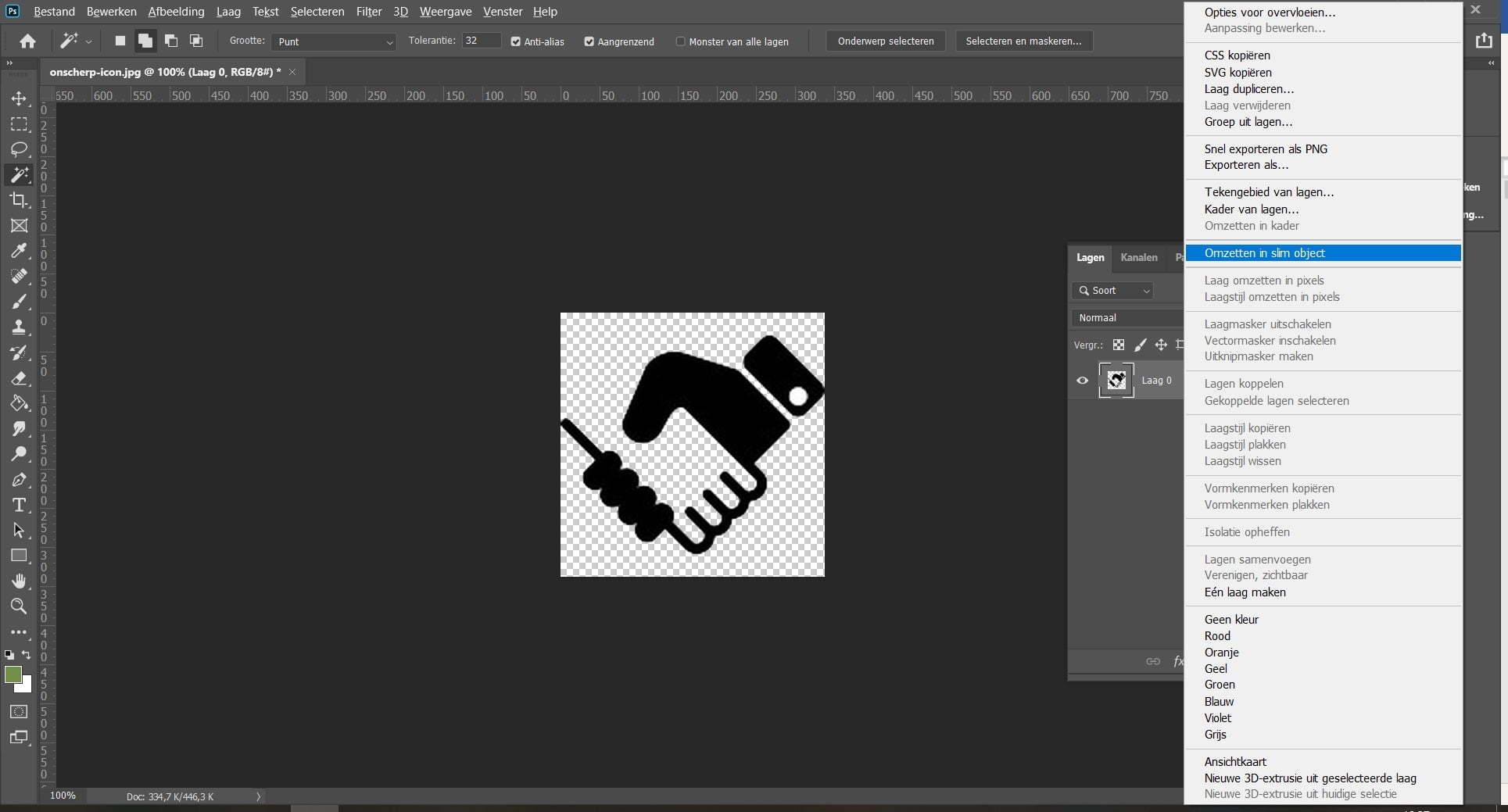Enable Monster van alle lagen checkbox
Viewport: 1508px width, 812px height.
[680, 41]
